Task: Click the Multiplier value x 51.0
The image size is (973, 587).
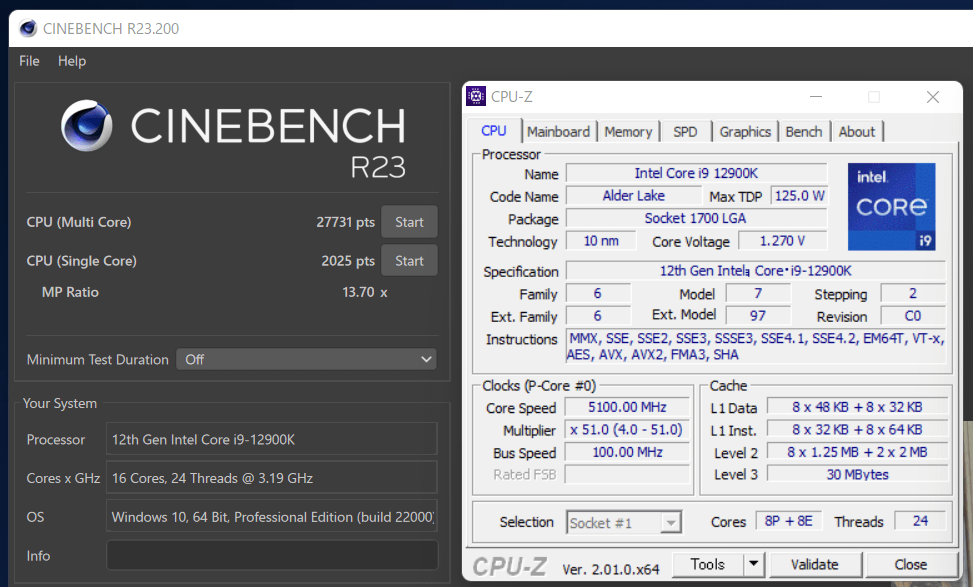Action: point(627,429)
